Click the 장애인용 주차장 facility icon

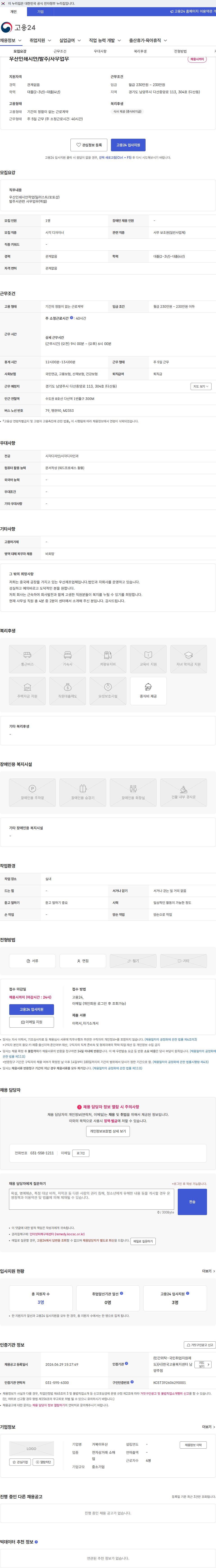(32, 792)
